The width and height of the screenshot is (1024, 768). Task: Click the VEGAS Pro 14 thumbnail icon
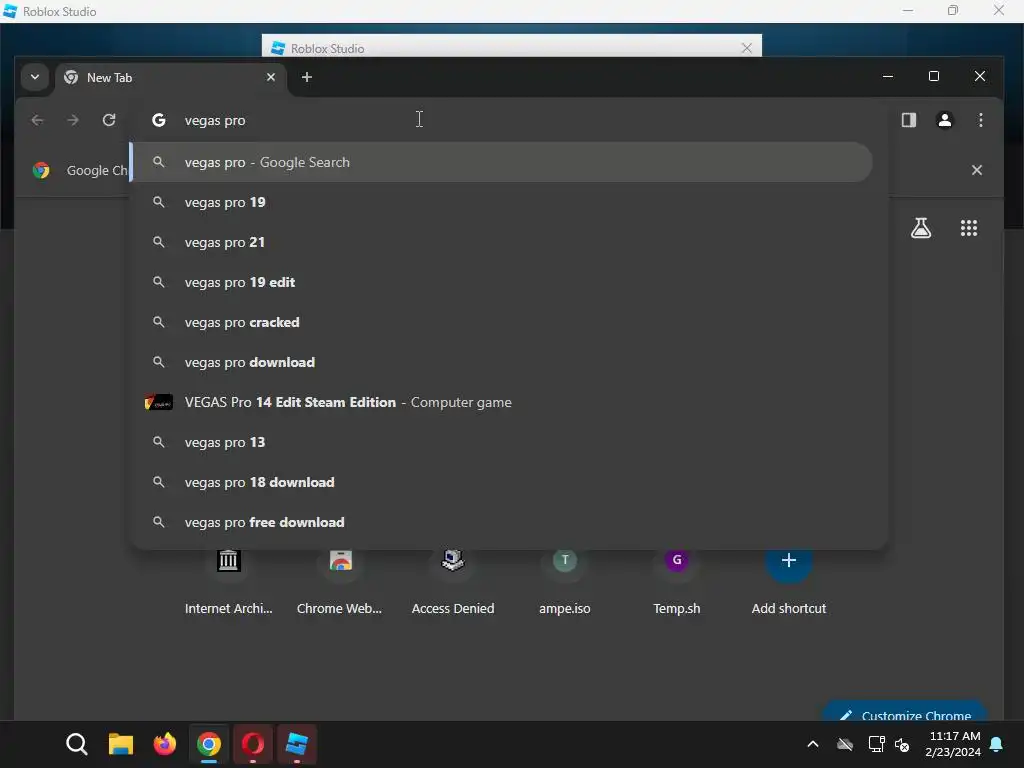point(159,402)
